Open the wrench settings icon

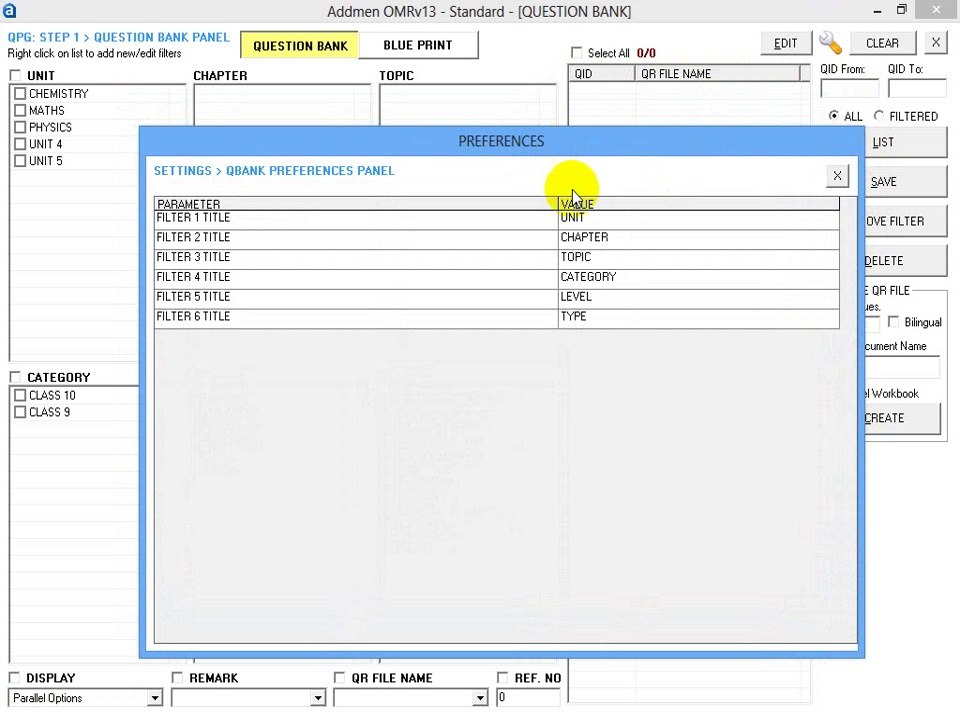830,43
